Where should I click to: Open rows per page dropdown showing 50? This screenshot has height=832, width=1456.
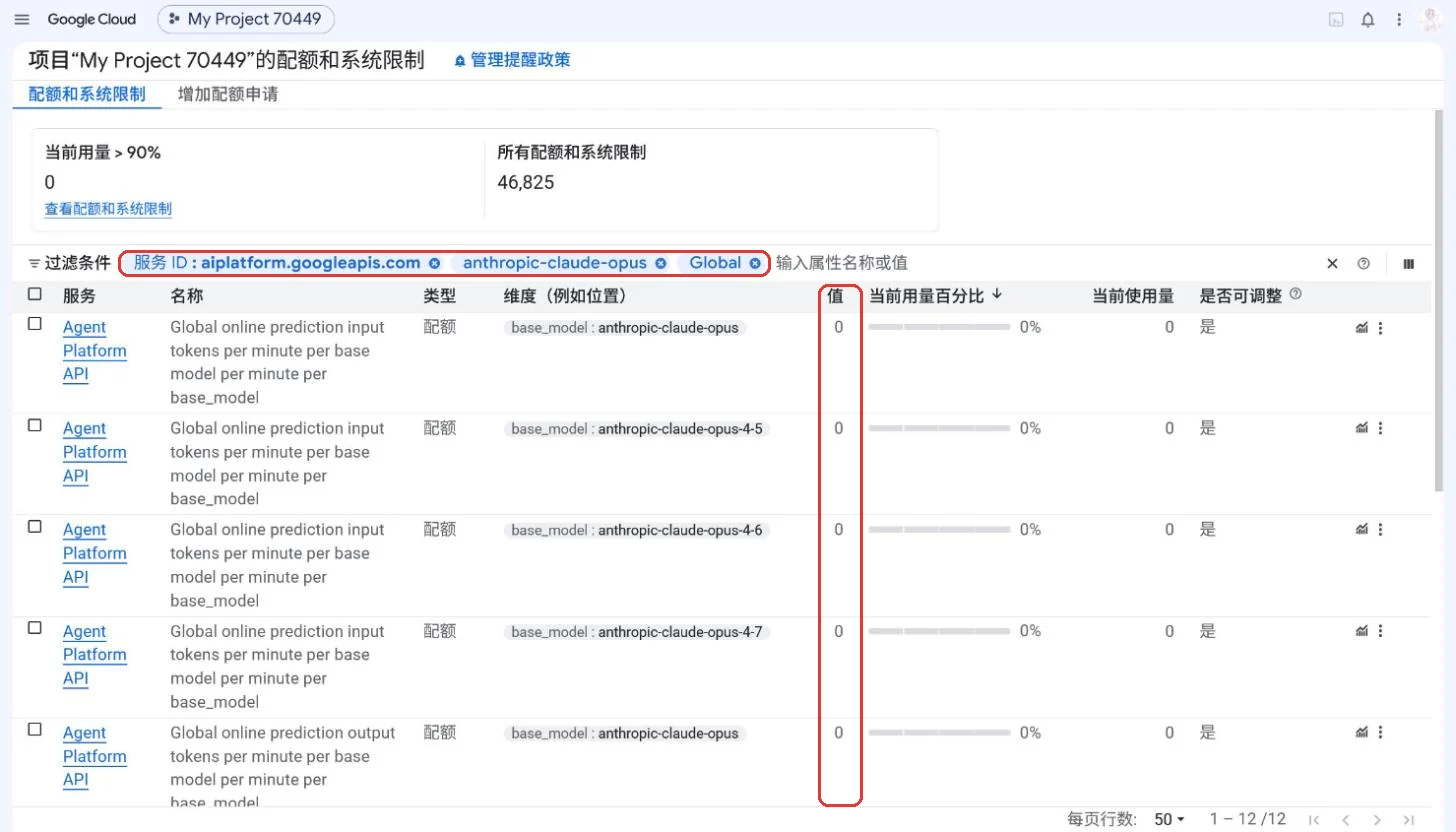tap(1169, 819)
